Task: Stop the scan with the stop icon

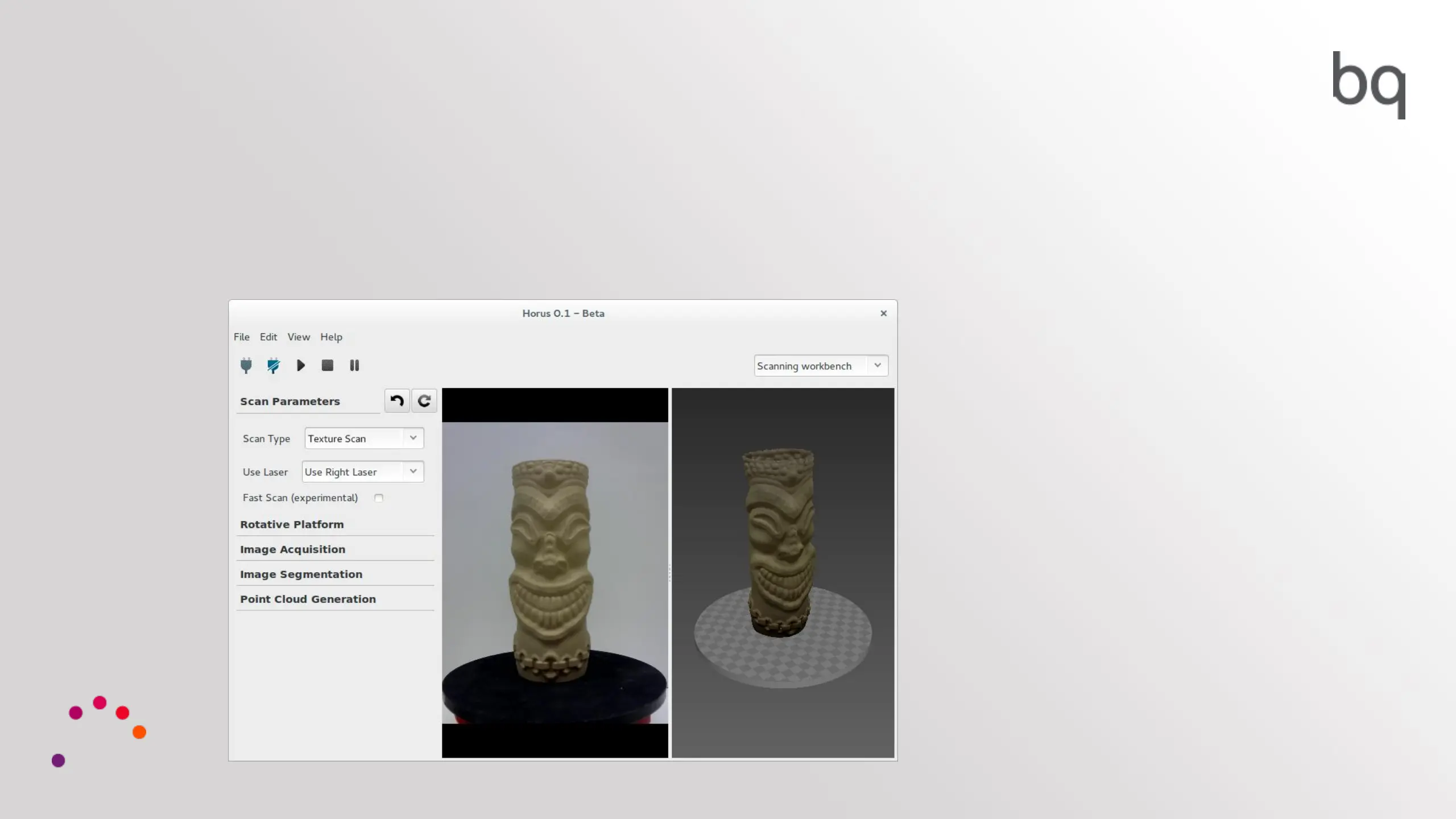Action: 327,365
